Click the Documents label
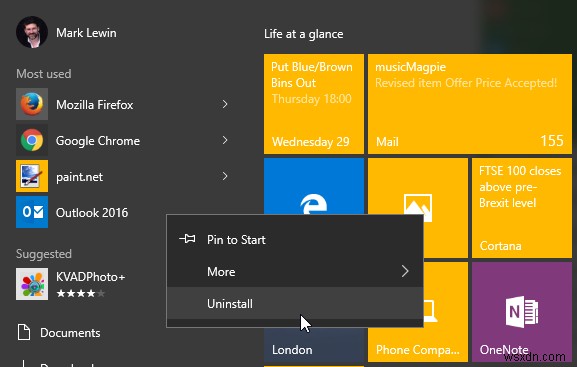Image resolution: width=577 pixels, height=367 pixels. (70, 333)
